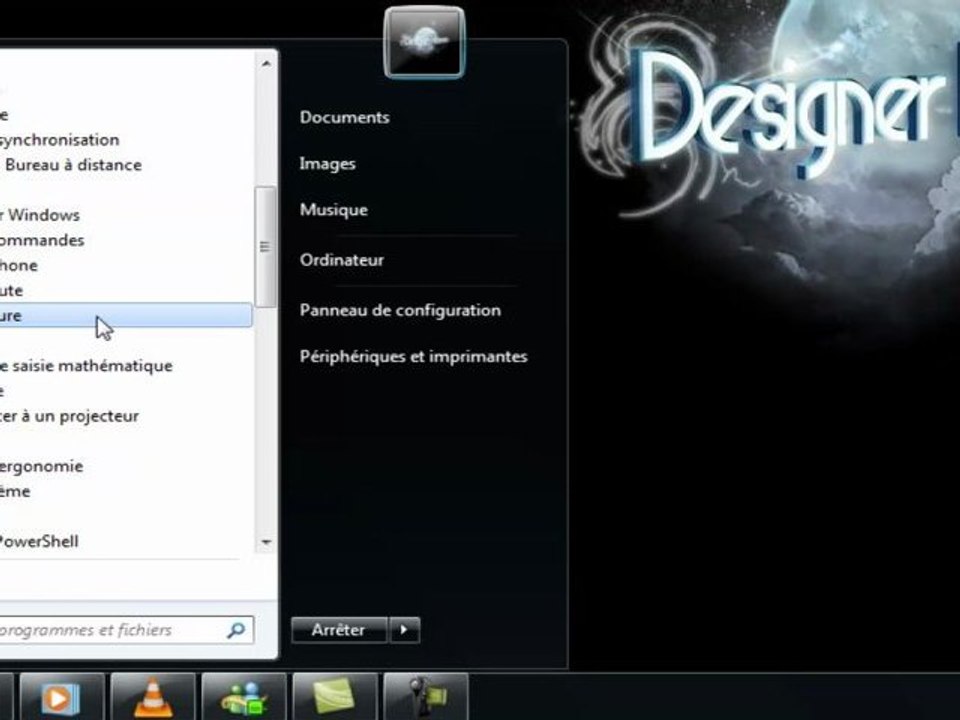Select the entry ending in hone
Screen dimensions: 960x720
coord(19,265)
